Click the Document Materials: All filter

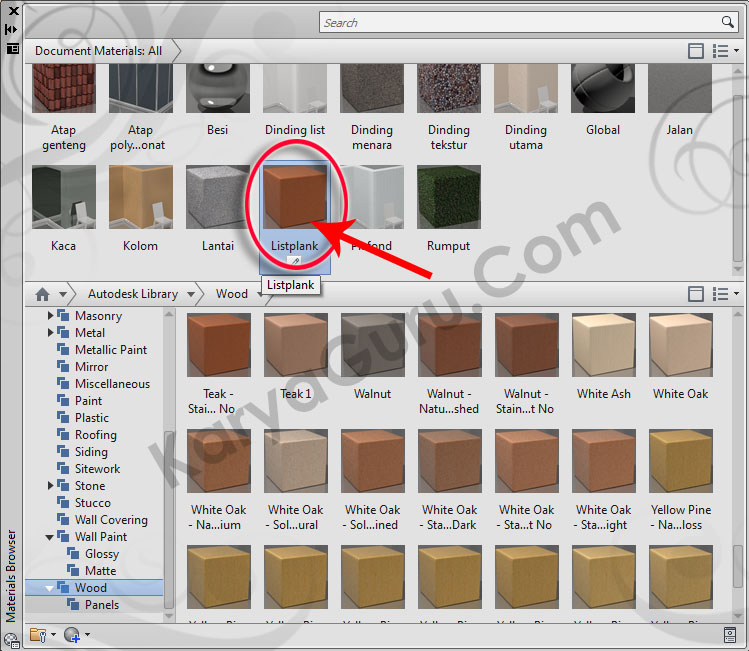(x=98, y=51)
